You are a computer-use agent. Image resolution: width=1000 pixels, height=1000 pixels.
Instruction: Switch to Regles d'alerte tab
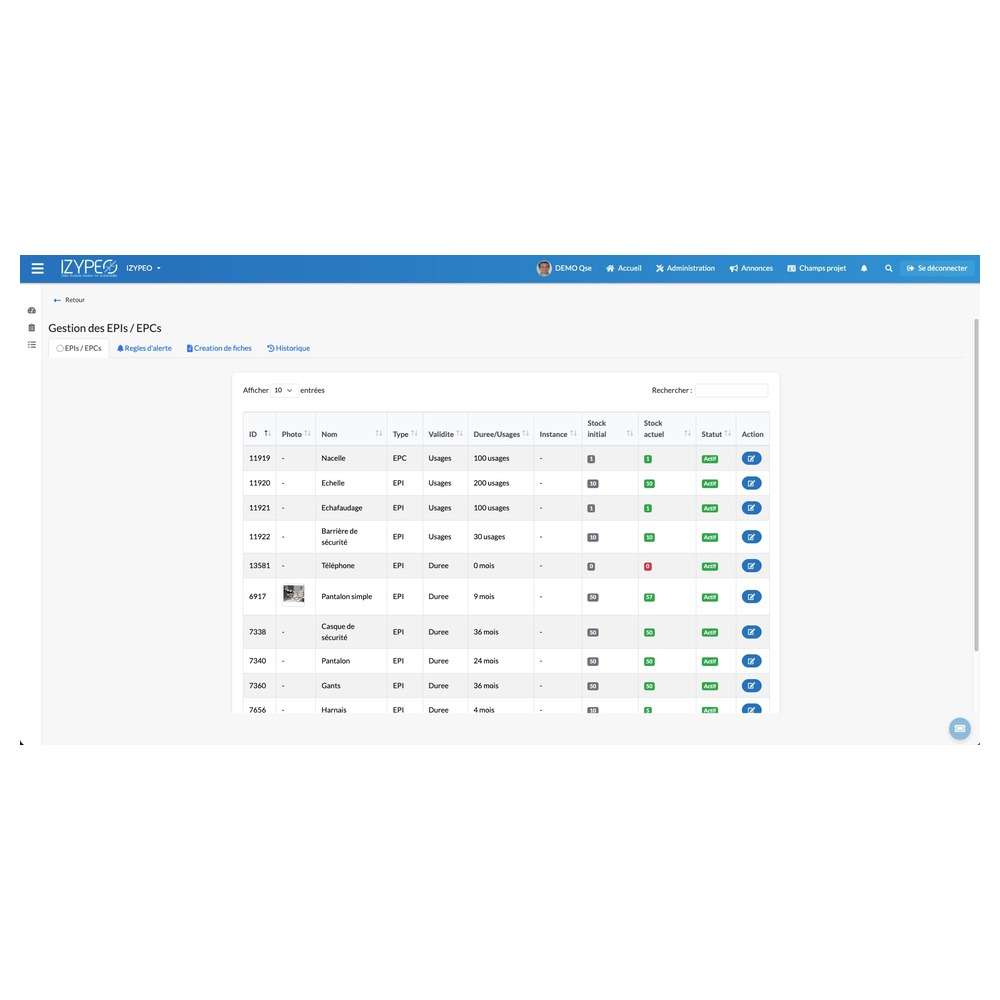144,348
